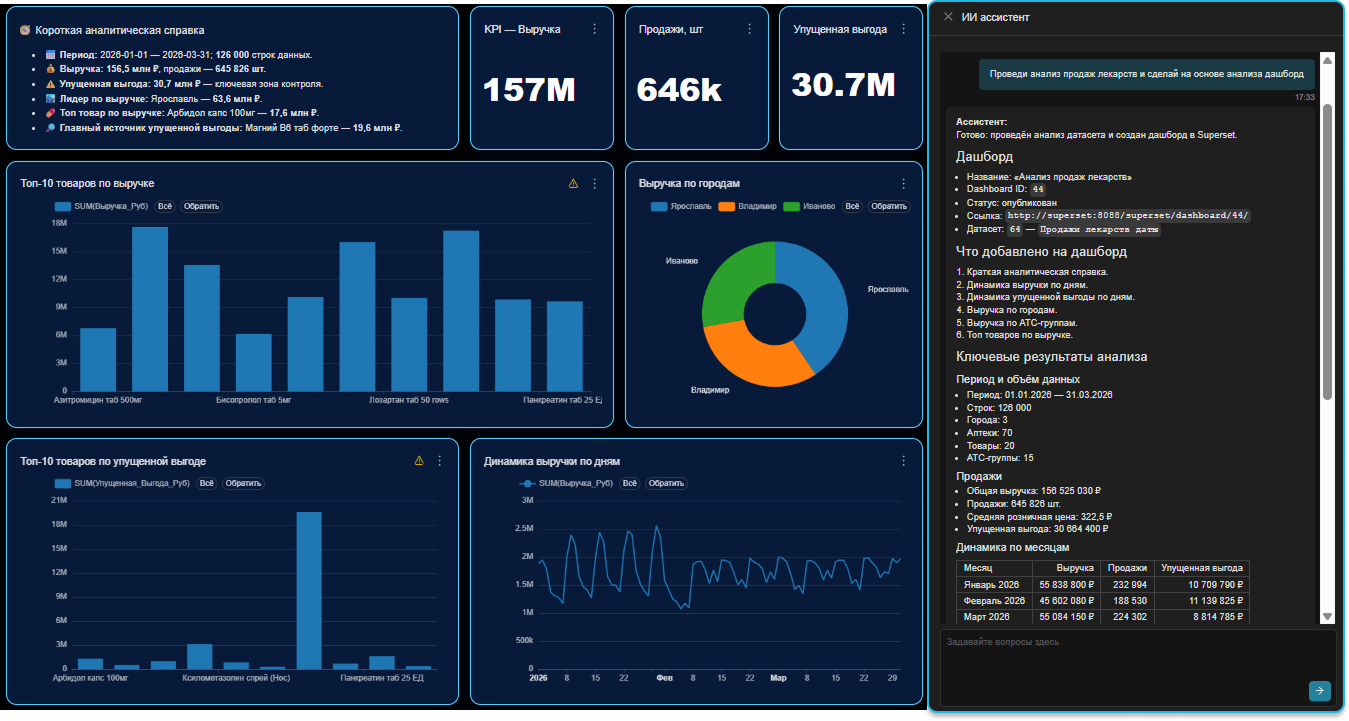Click the tallest bar in упущенная выгода chart

(x=309, y=590)
